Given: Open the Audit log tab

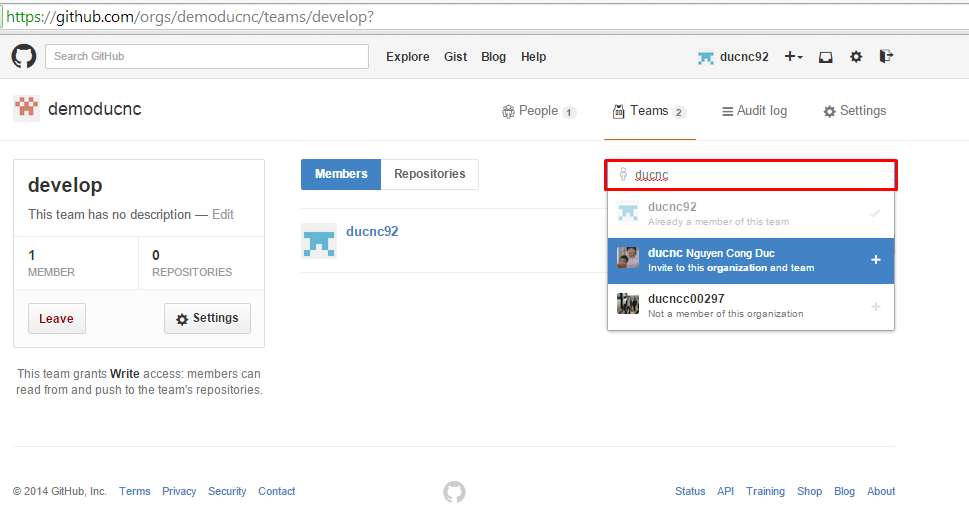Looking at the screenshot, I should (x=755, y=111).
